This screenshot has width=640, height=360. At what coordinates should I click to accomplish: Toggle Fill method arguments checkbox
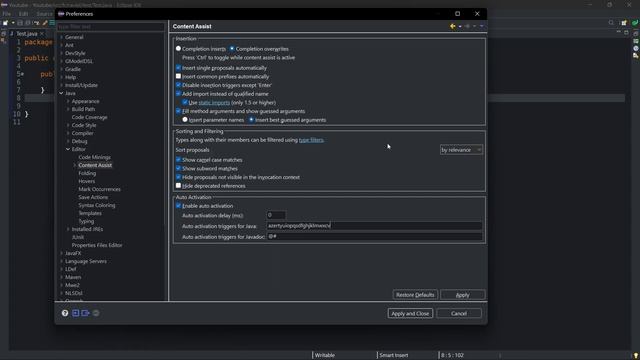(178, 111)
